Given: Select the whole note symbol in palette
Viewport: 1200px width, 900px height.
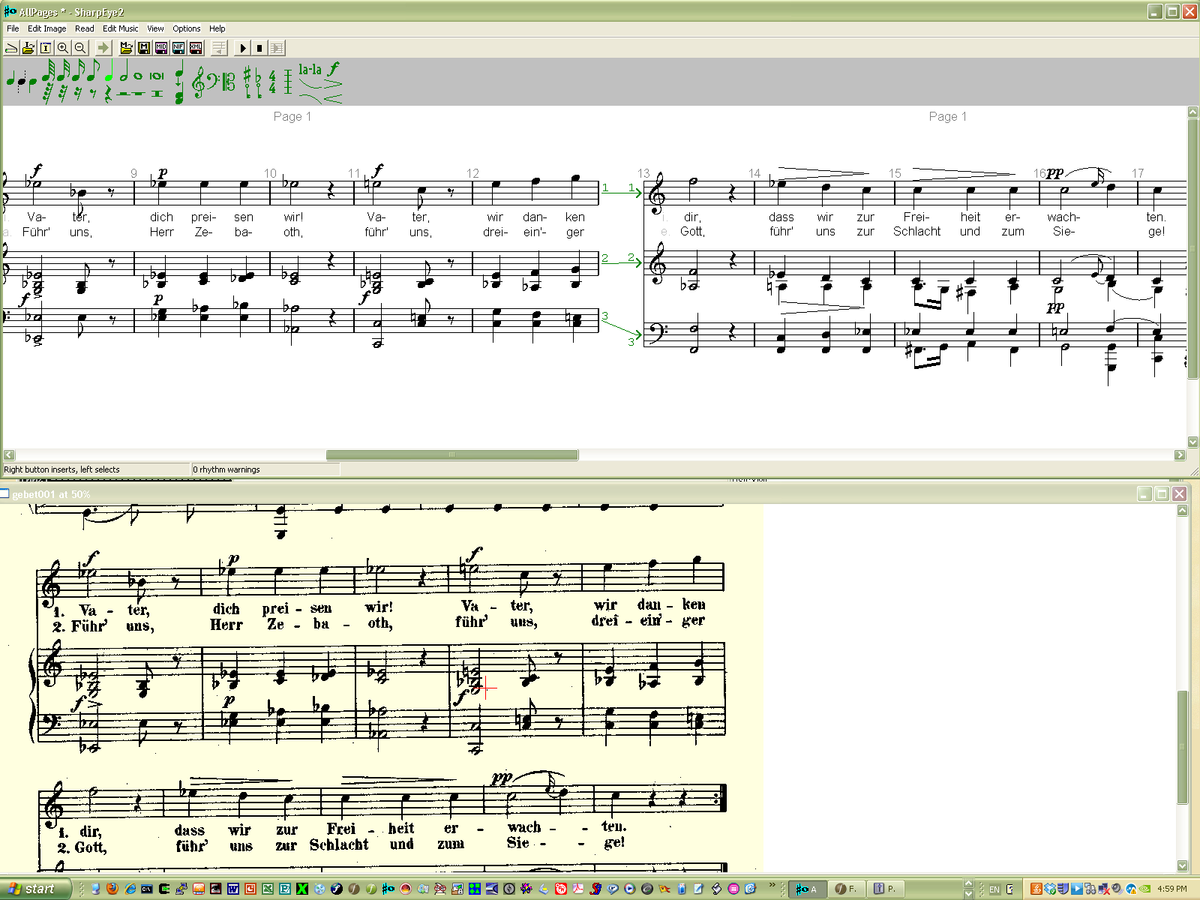Looking at the screenshot, I should (138, 76).
